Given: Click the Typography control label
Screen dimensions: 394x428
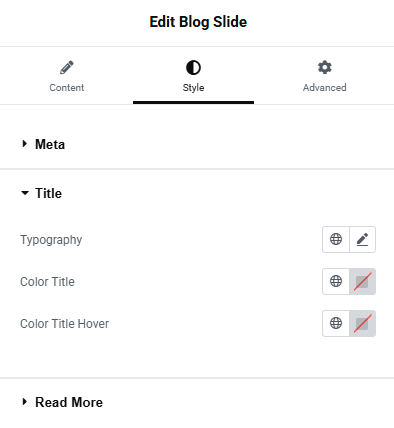Looking at the screenshot, I should coord(51,240).
